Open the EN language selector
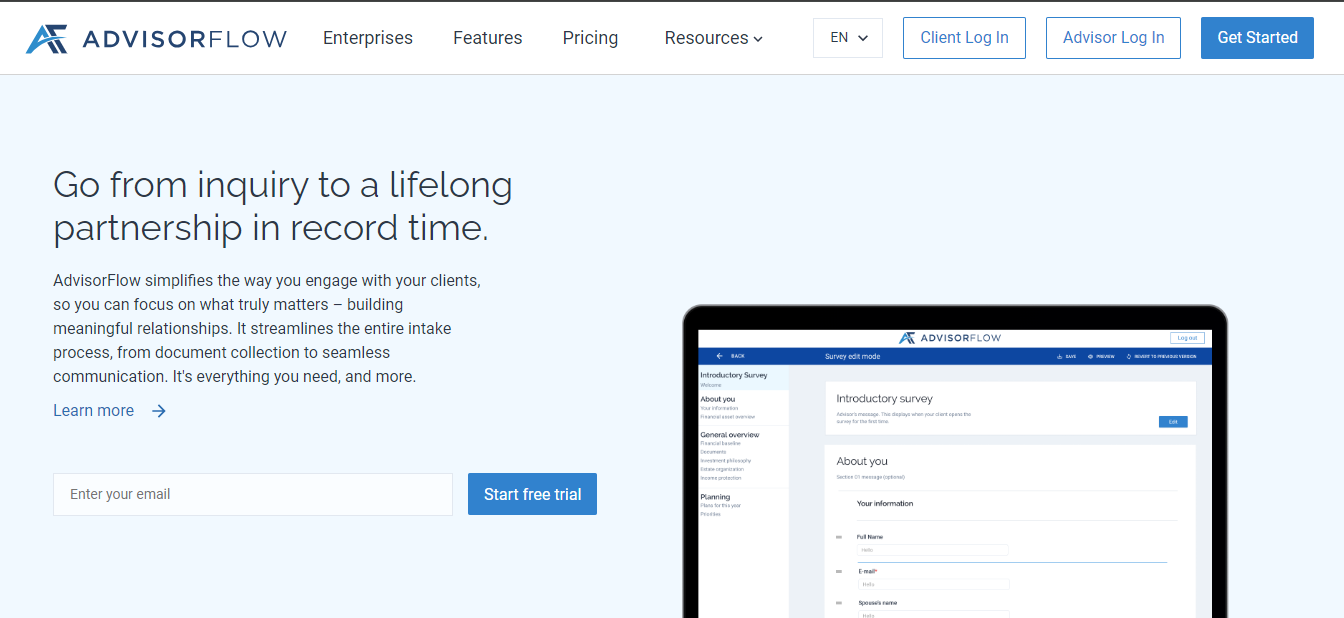Screen dimensions: 1344x618 click(x=848, y=38)
